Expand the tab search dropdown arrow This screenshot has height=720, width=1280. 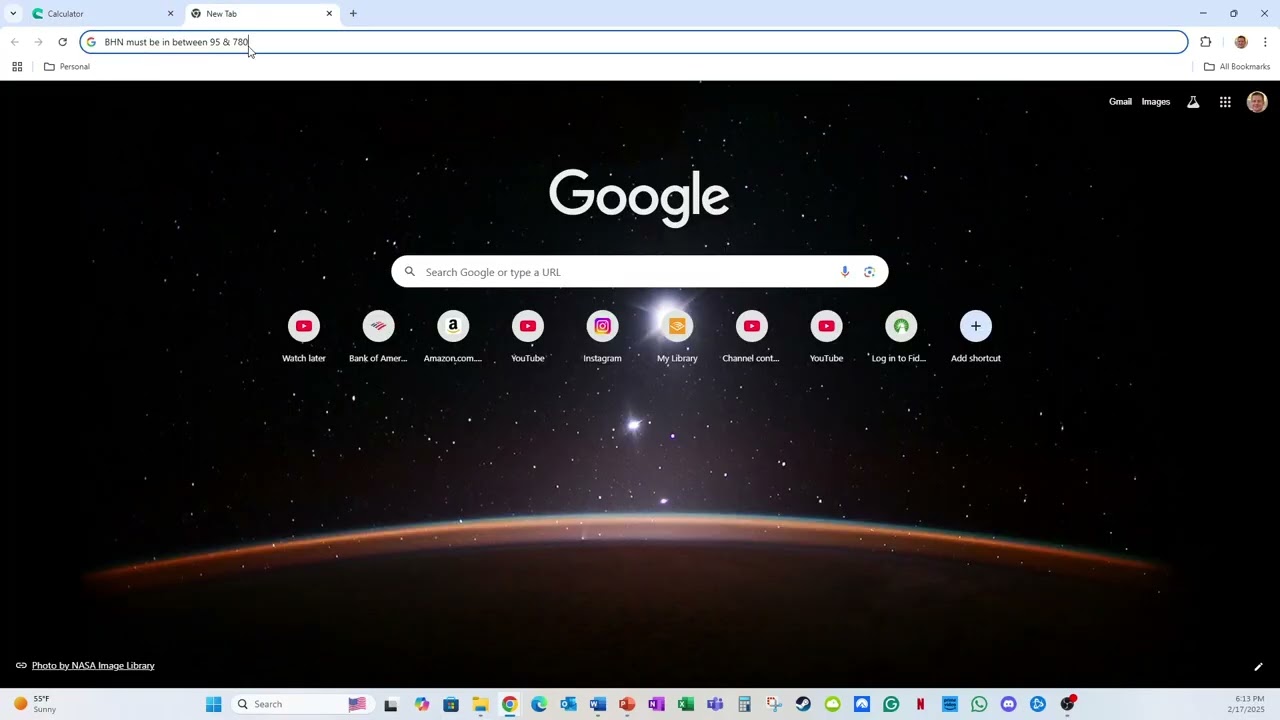13,14
